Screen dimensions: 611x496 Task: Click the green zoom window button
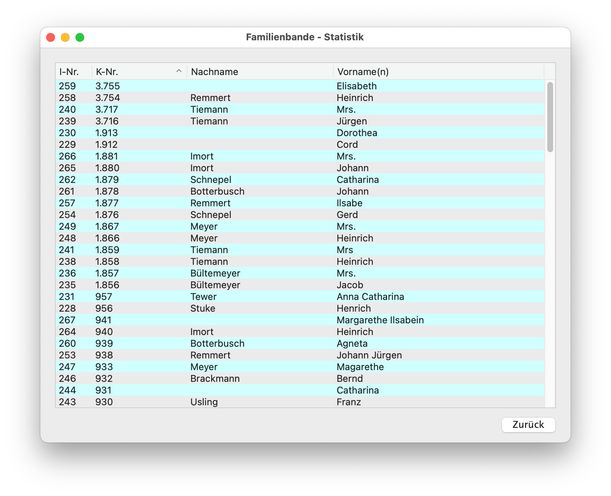click(80, 37)
